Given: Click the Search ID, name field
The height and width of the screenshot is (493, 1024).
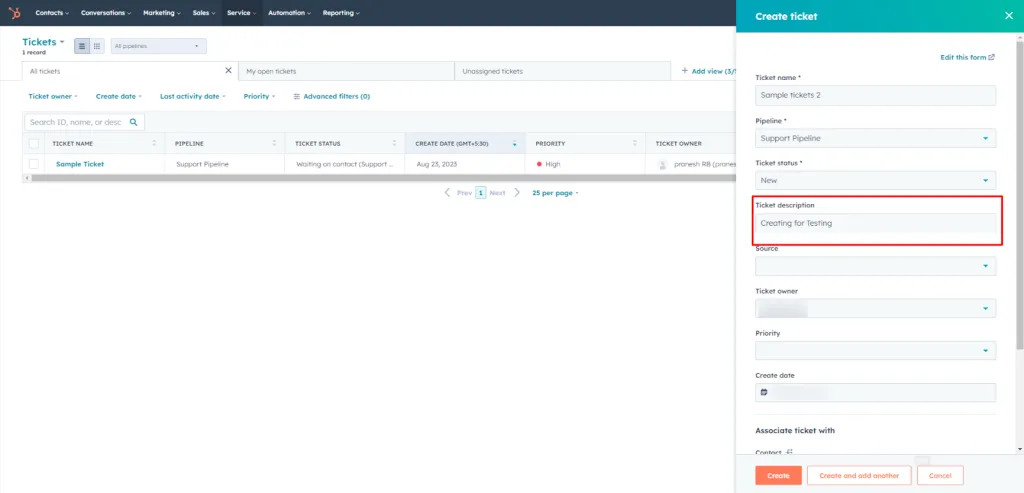Looking at the screenshot, I should coord(84,122).
